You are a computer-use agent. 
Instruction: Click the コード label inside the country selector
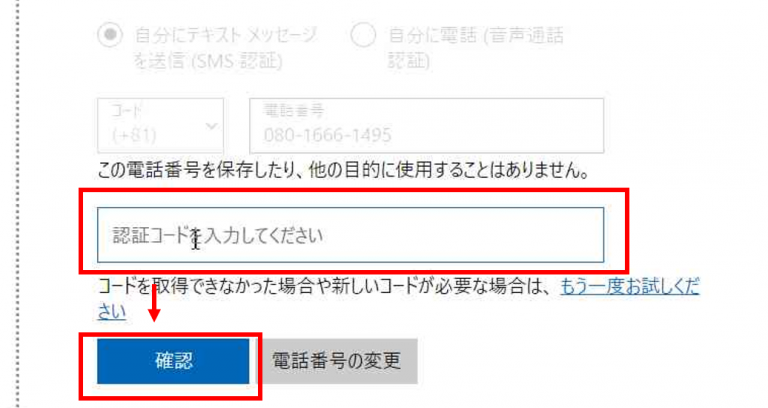click(x=126, y=111)
